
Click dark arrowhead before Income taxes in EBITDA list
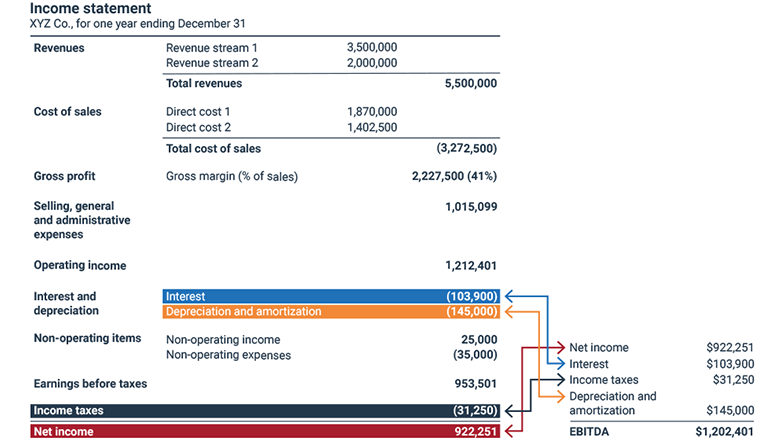point(562,380)
